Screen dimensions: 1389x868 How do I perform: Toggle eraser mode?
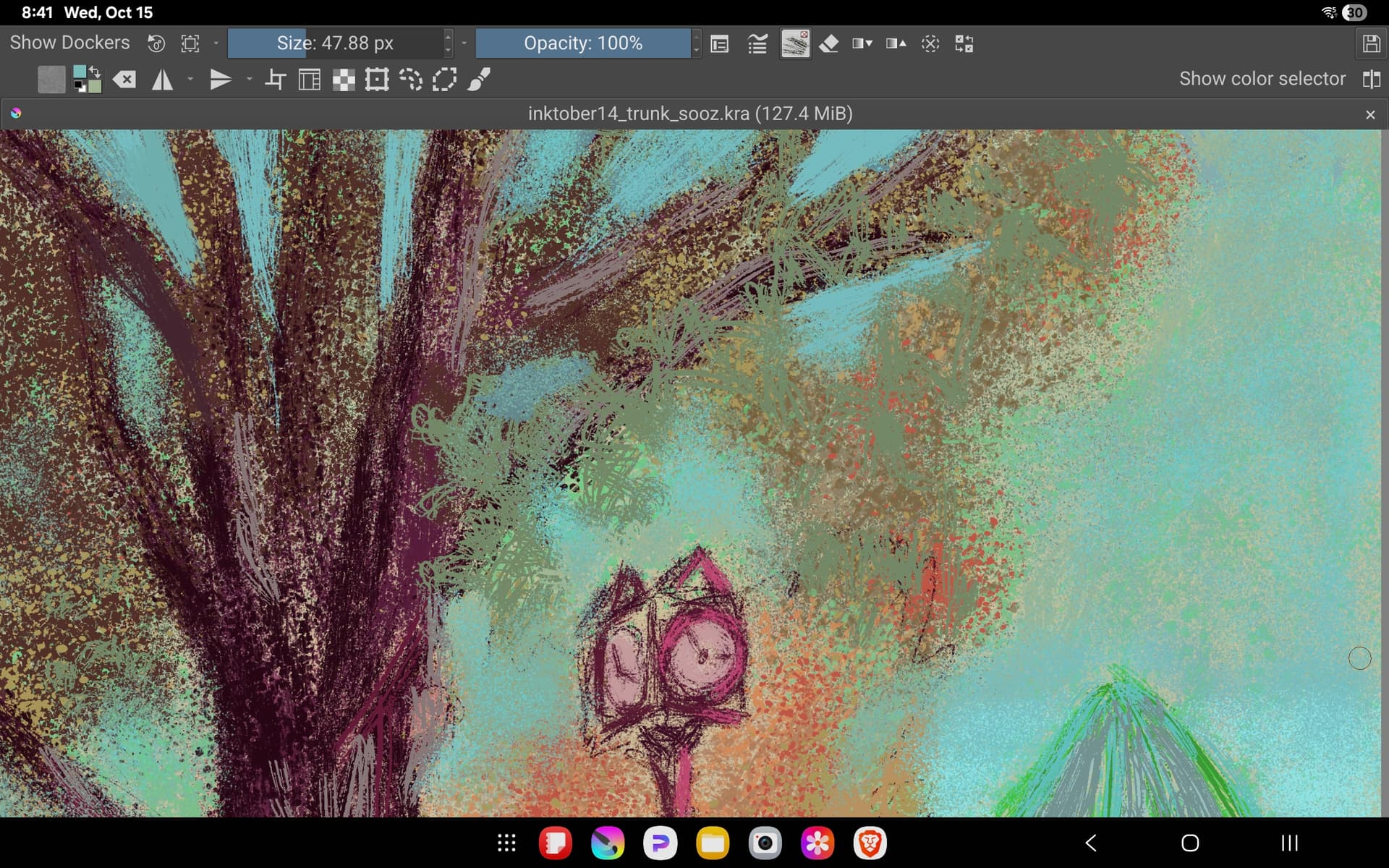(829, 43)
